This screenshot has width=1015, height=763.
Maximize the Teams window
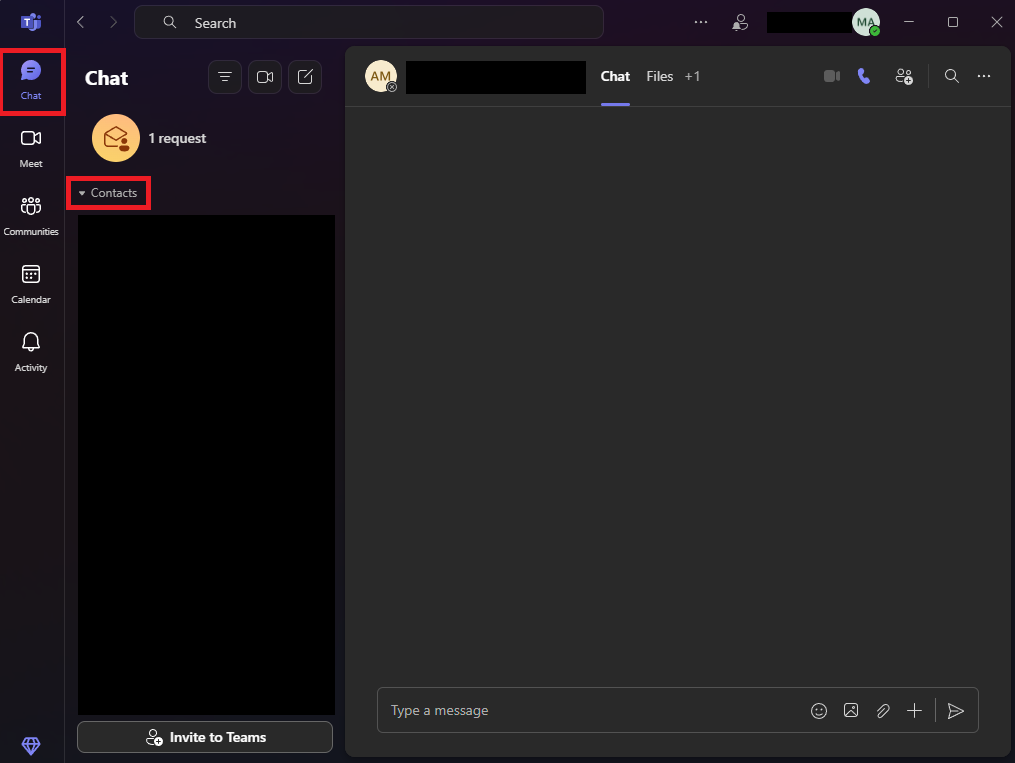953,22
